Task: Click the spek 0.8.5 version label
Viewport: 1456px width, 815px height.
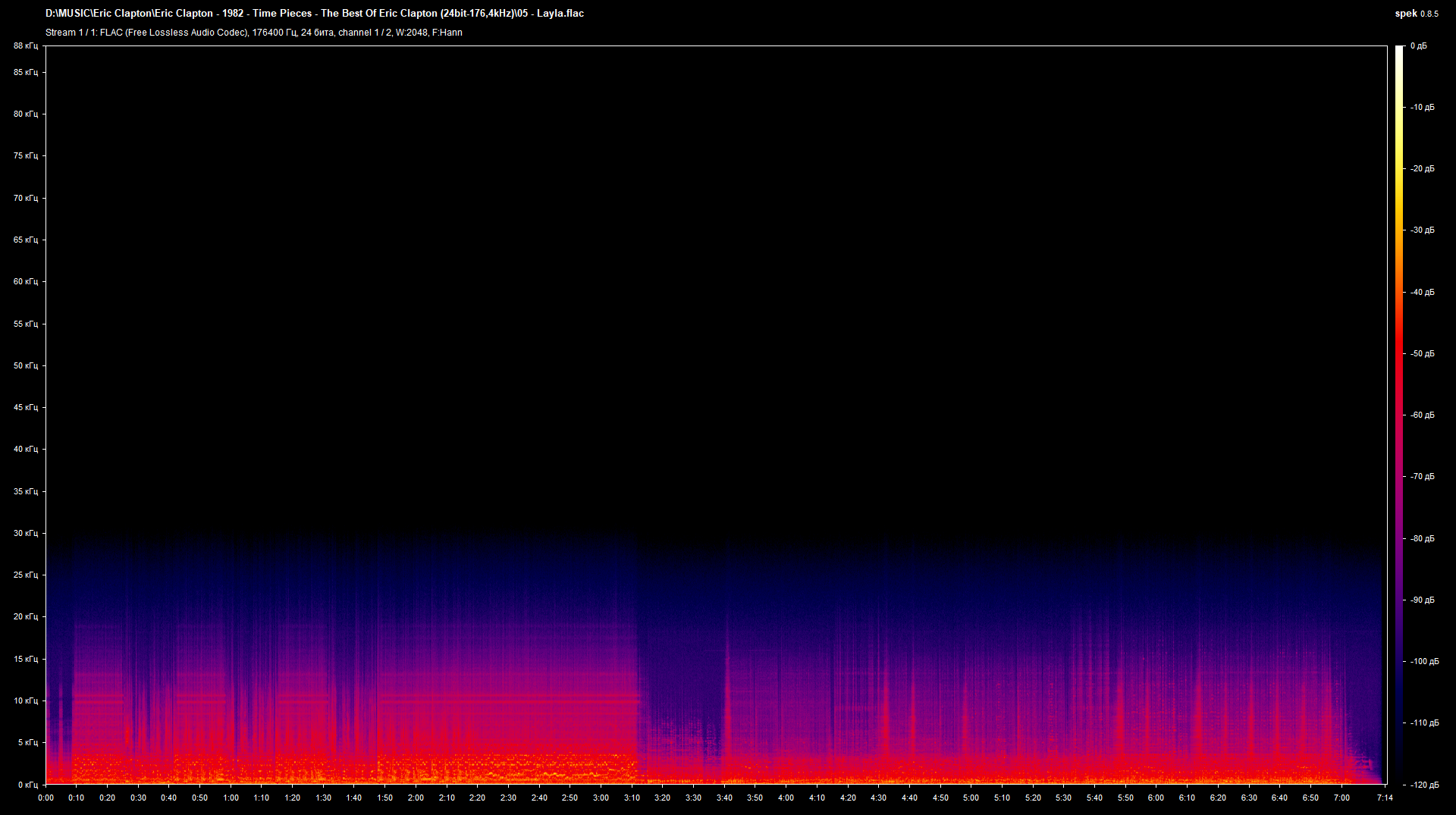Action: coord(1416,13)
